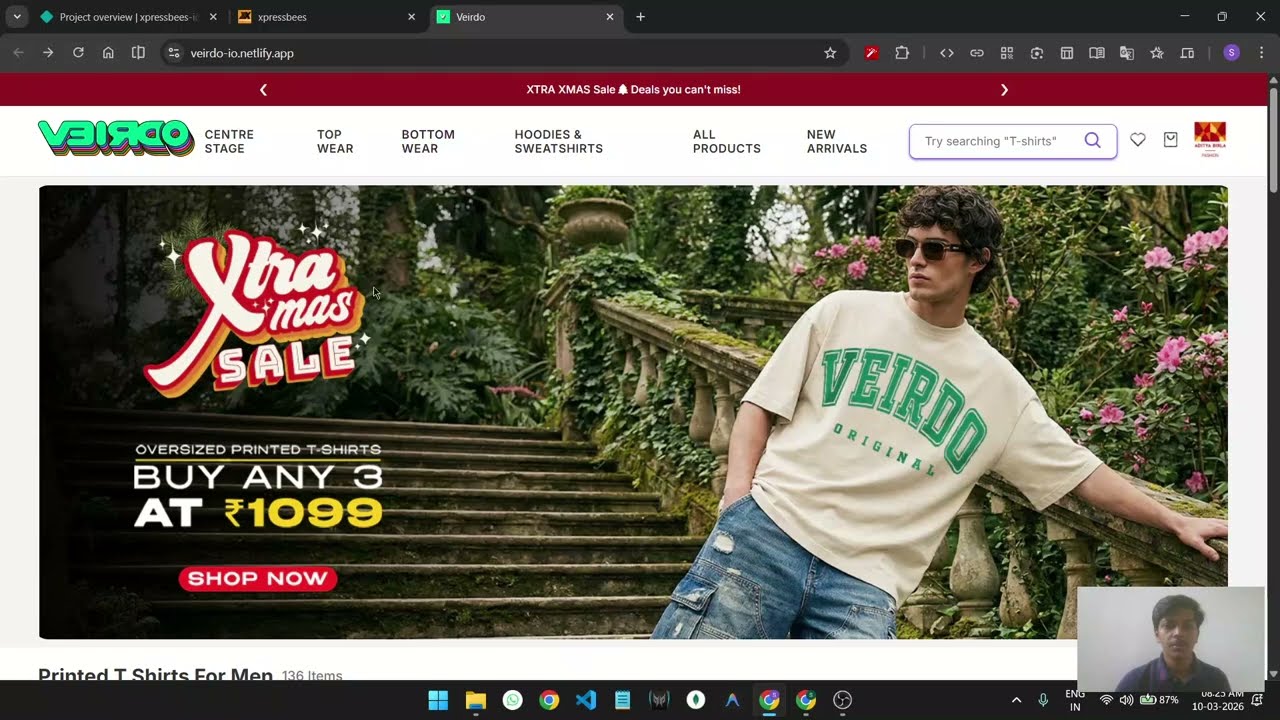1280x720 pixels.
Task: Close the Project overview tab
Action: tap(213, 17)
